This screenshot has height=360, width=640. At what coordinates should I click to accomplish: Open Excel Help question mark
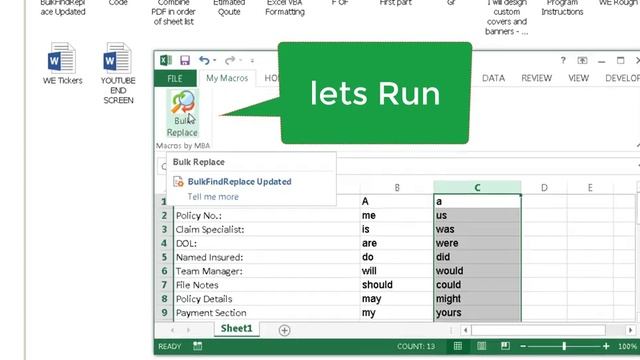click(x=563, y=60)
